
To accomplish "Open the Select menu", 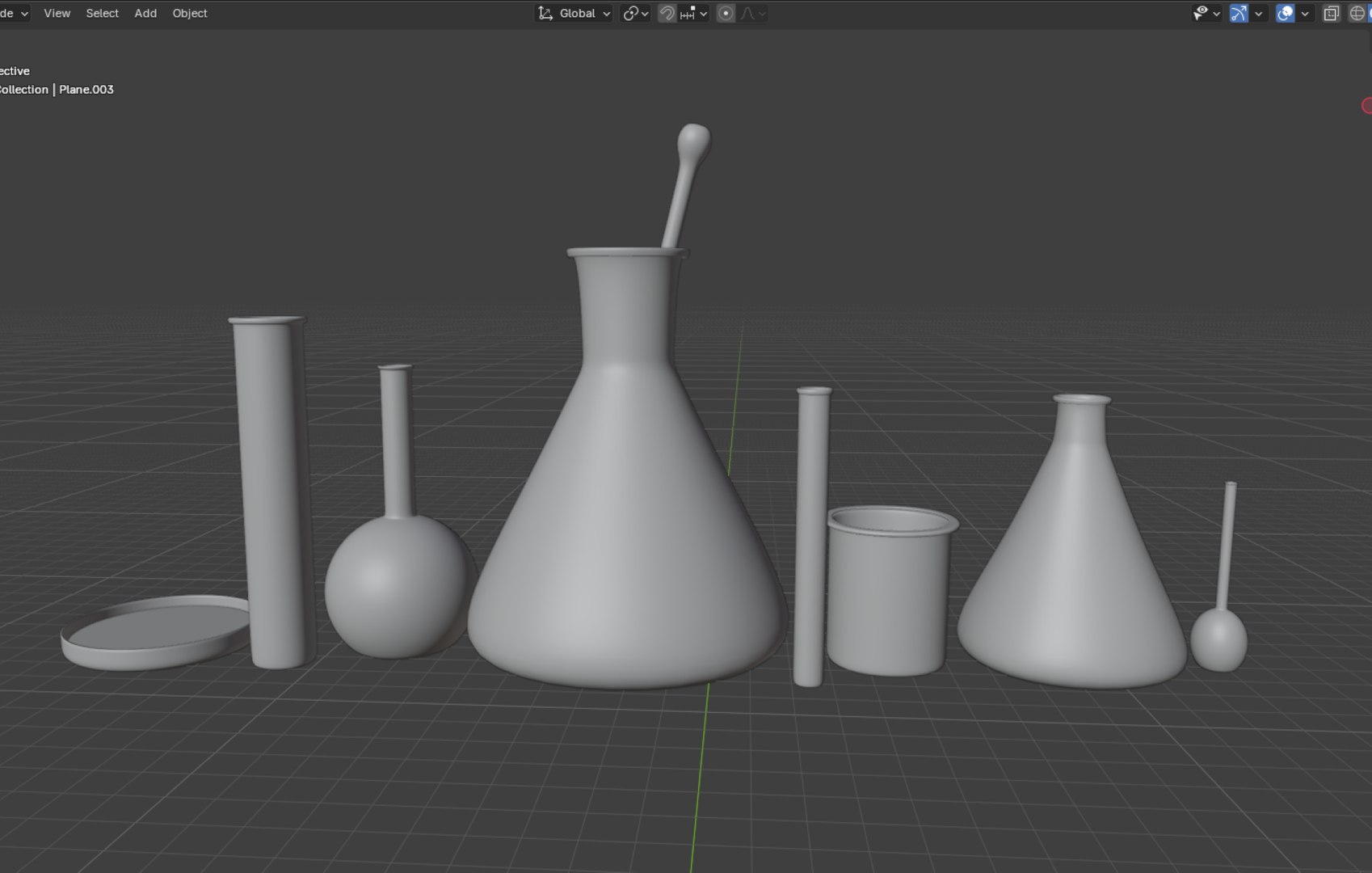I will pyautogui.click(x=102, y=13).
